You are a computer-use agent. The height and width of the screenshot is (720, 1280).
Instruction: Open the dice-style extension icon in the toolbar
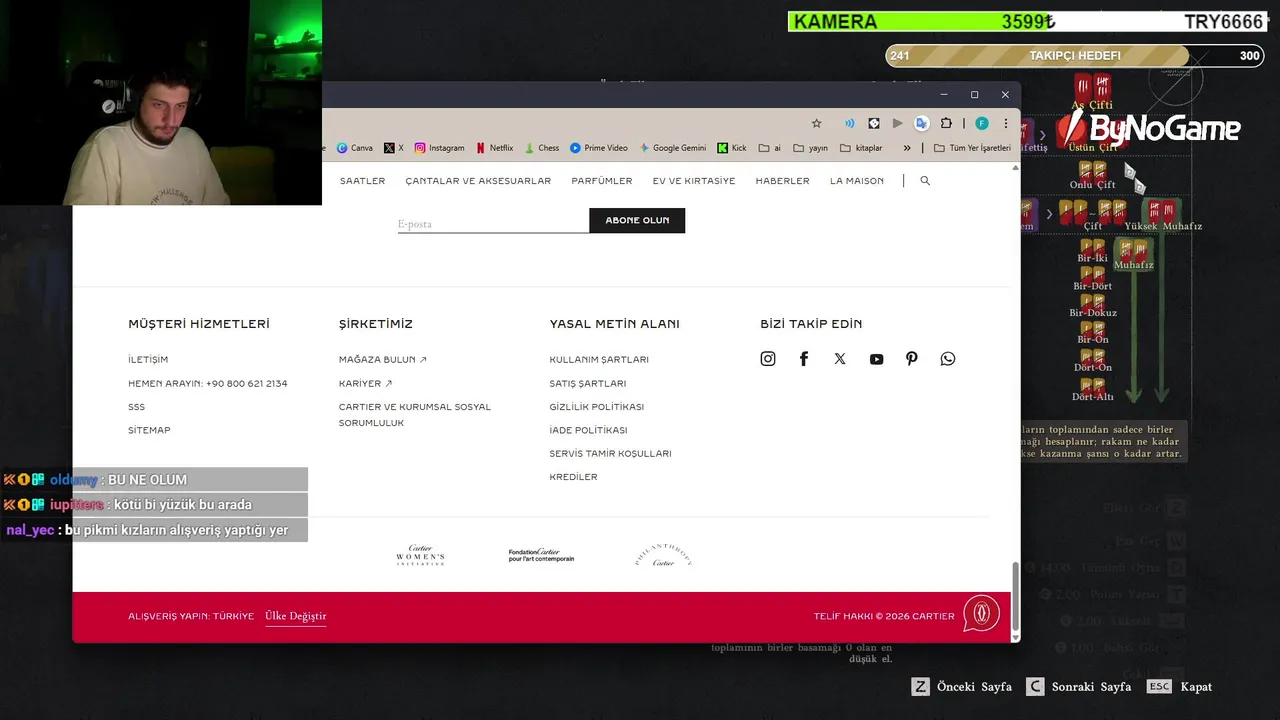(x=874, y=123)
